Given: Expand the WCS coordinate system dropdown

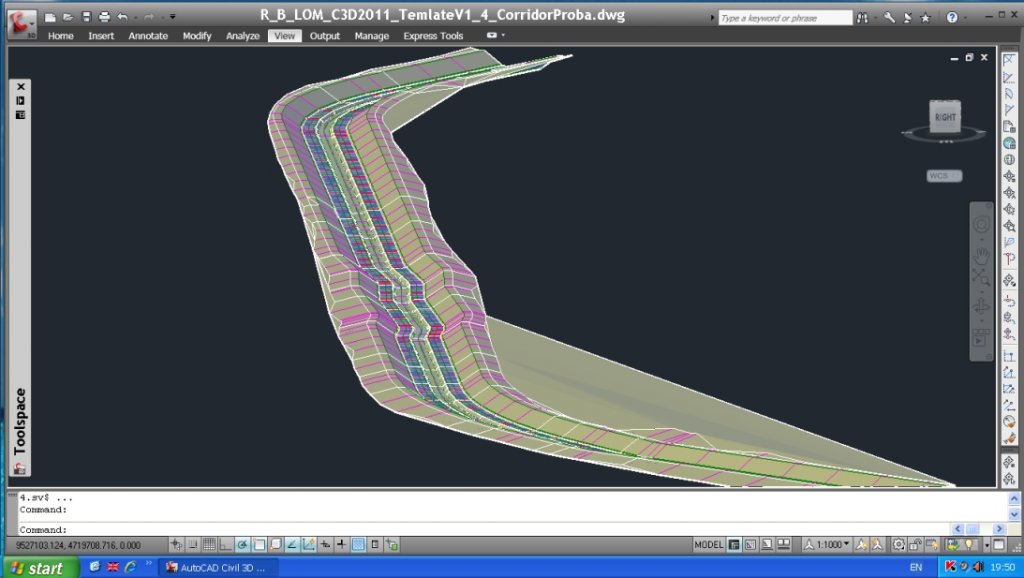Looking at the screenshot, I should [x=944, y=176].
